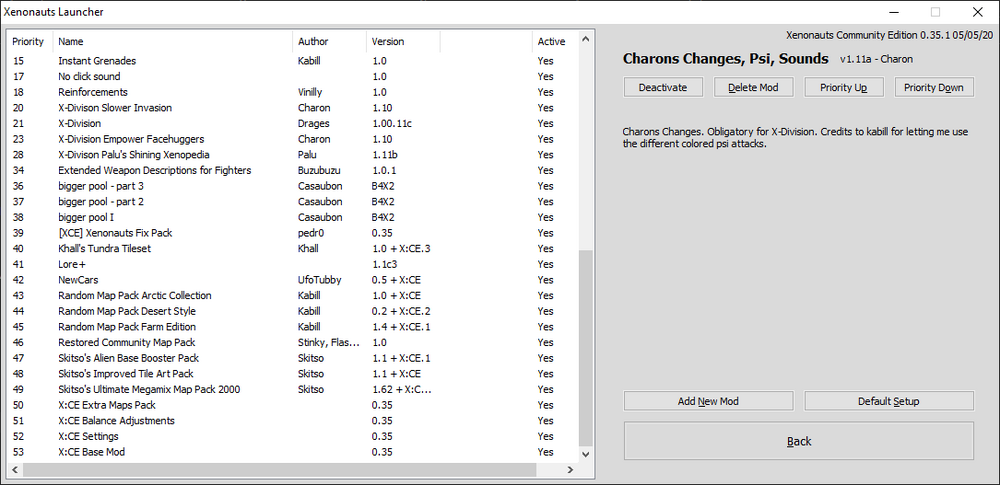
Task: Select Skitso's Improved Tile Art Pack
Action: [293, 374]
